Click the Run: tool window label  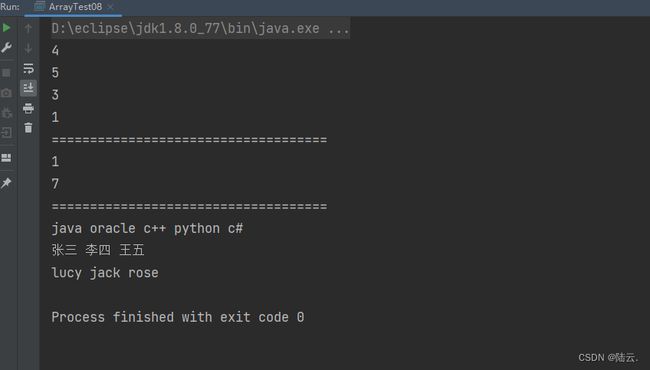[x=10, y=7]
